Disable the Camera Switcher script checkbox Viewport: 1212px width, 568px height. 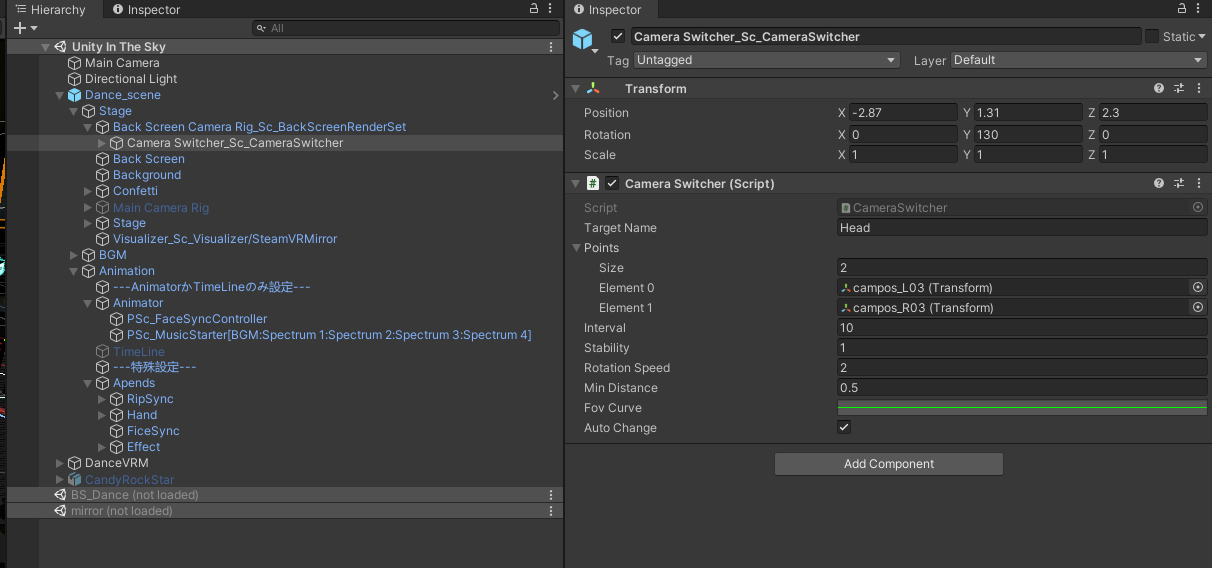(x=612, y=184)
